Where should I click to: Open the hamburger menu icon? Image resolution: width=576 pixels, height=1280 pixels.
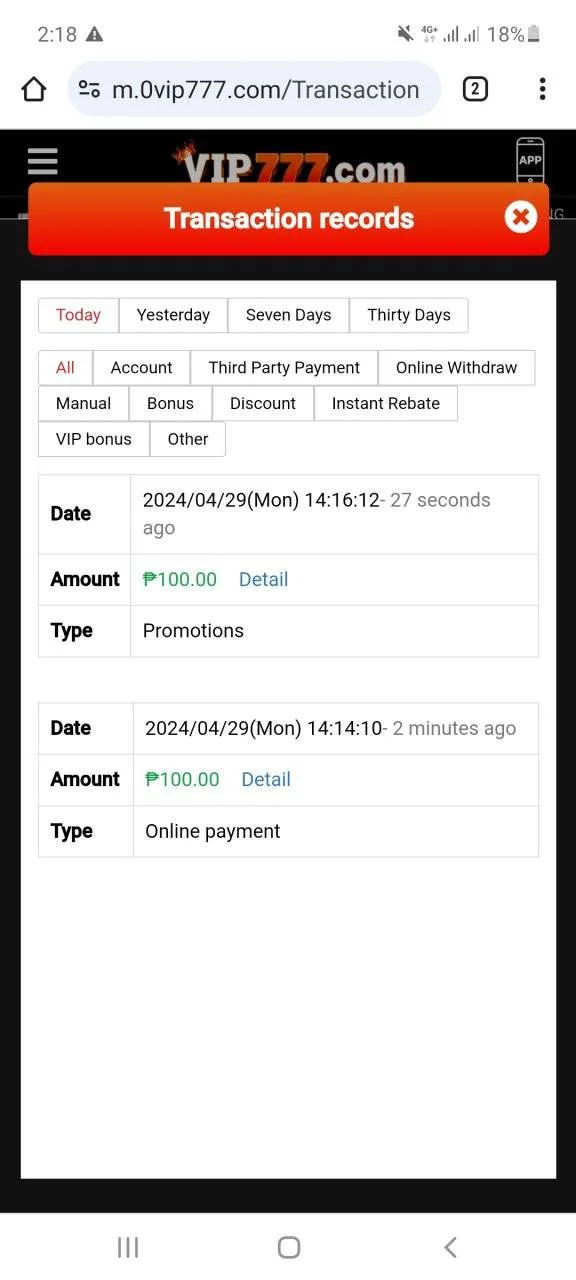(43, 161)
